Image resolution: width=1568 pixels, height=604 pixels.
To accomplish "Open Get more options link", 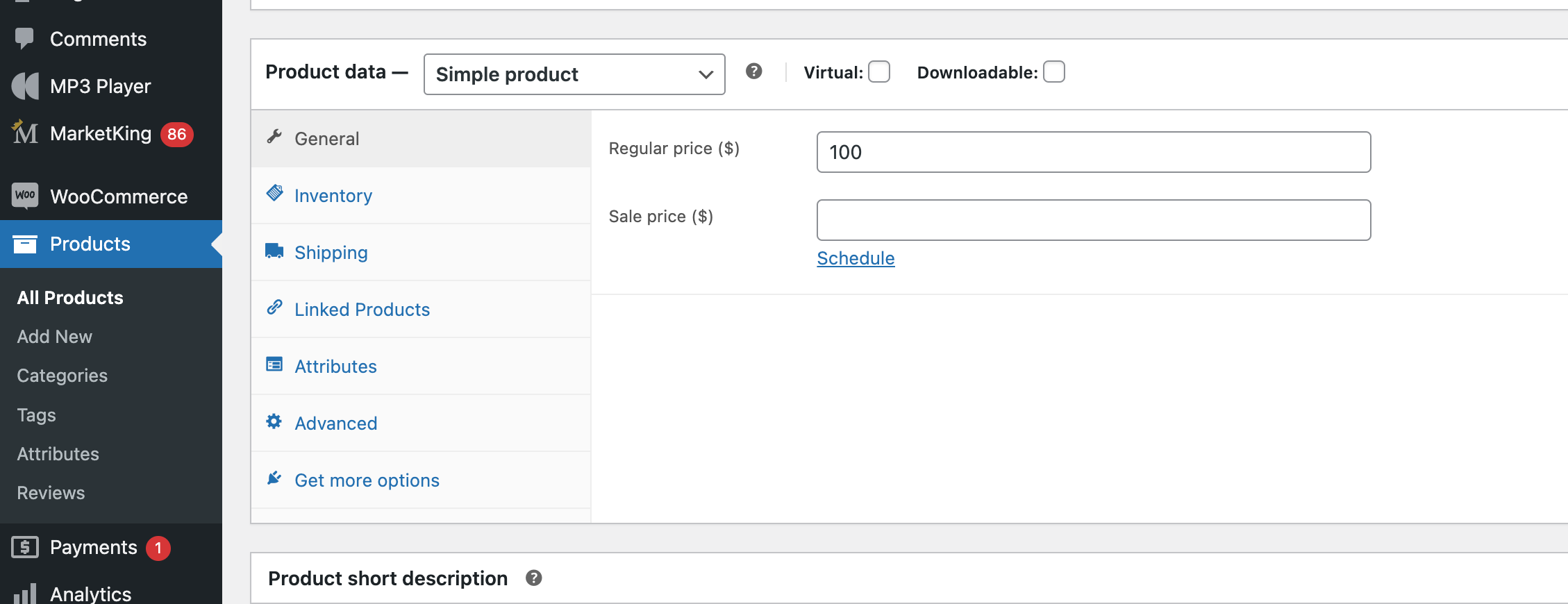I will [x=367, y=480].
